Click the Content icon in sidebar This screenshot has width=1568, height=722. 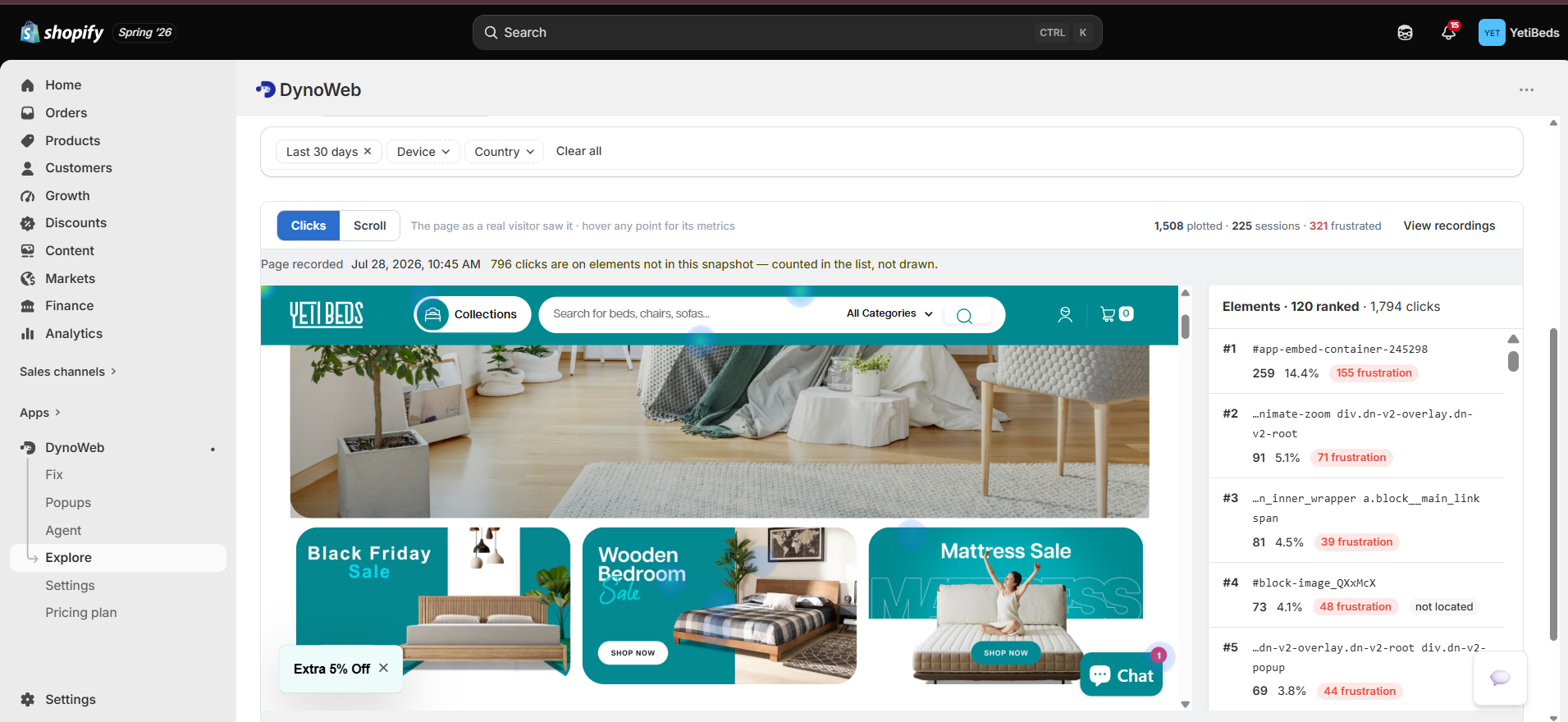coord(28,251)
